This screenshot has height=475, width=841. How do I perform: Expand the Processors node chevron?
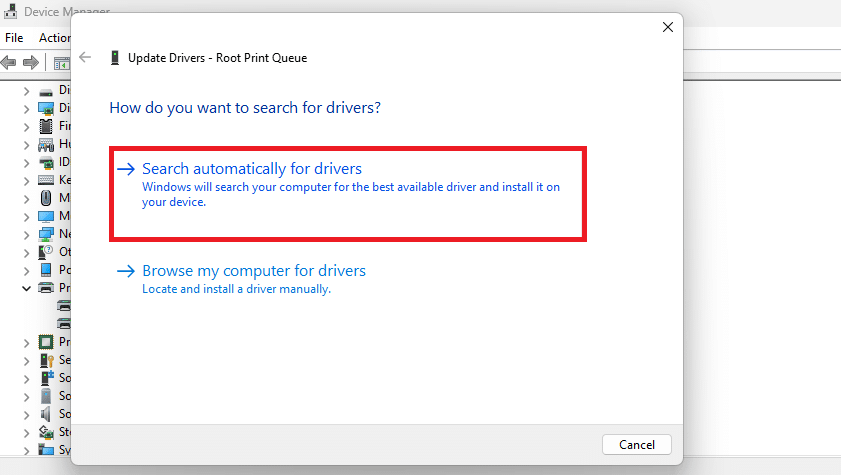coord(26,343)
